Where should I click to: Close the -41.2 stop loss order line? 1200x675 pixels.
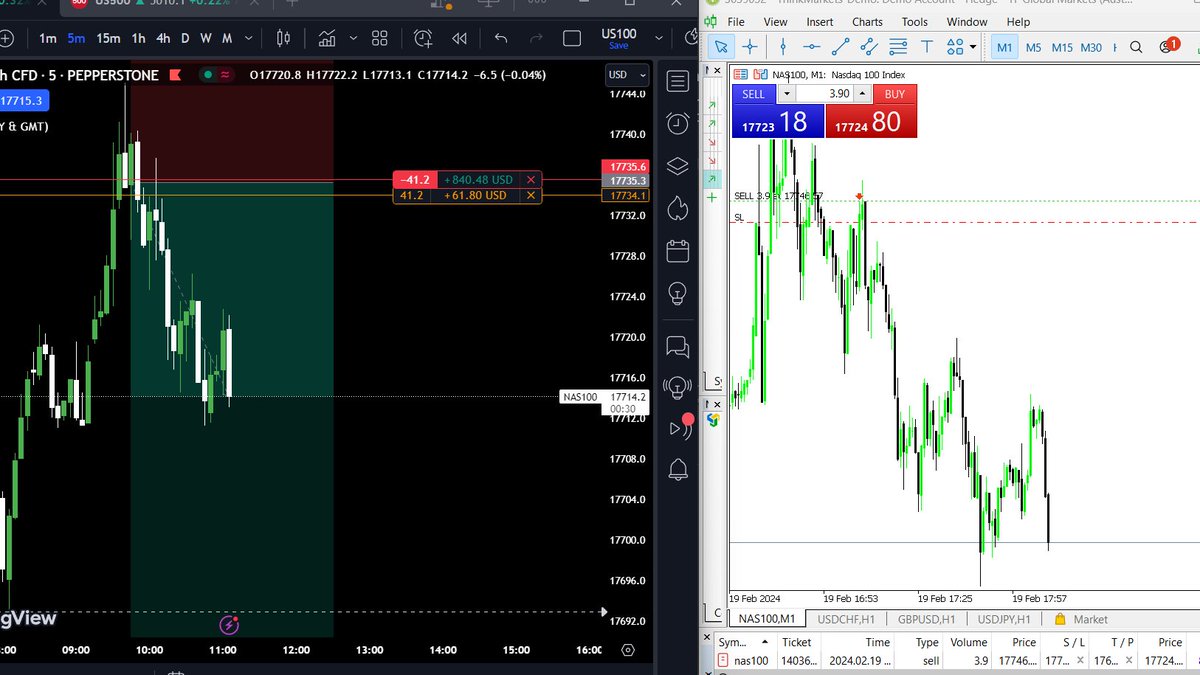click(x=531, y=180)
